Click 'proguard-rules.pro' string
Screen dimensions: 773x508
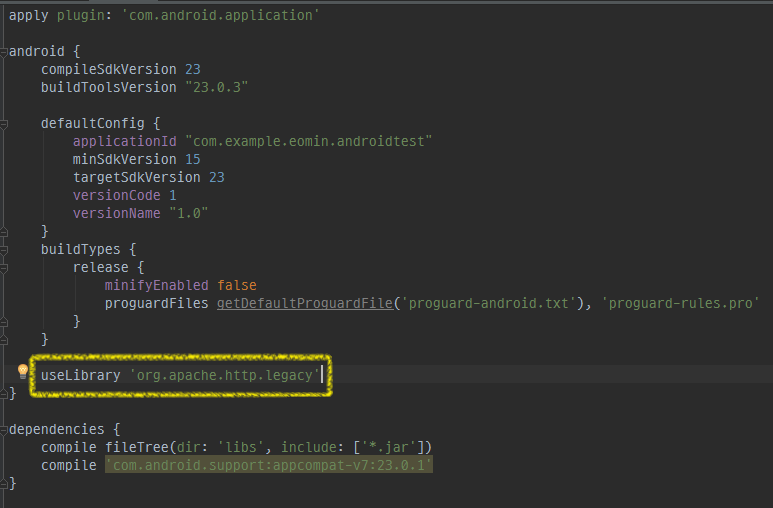(x=680, y=303)
